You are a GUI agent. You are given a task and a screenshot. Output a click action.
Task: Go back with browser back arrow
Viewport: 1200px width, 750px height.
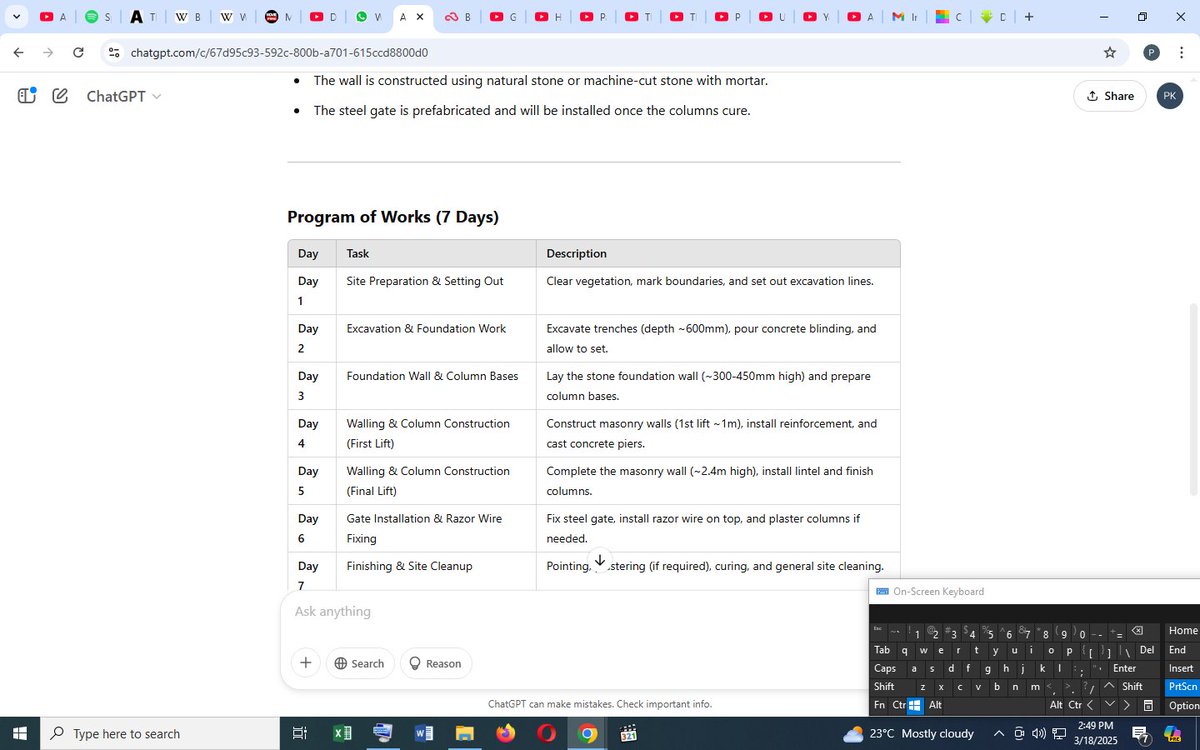click(18, 52)
